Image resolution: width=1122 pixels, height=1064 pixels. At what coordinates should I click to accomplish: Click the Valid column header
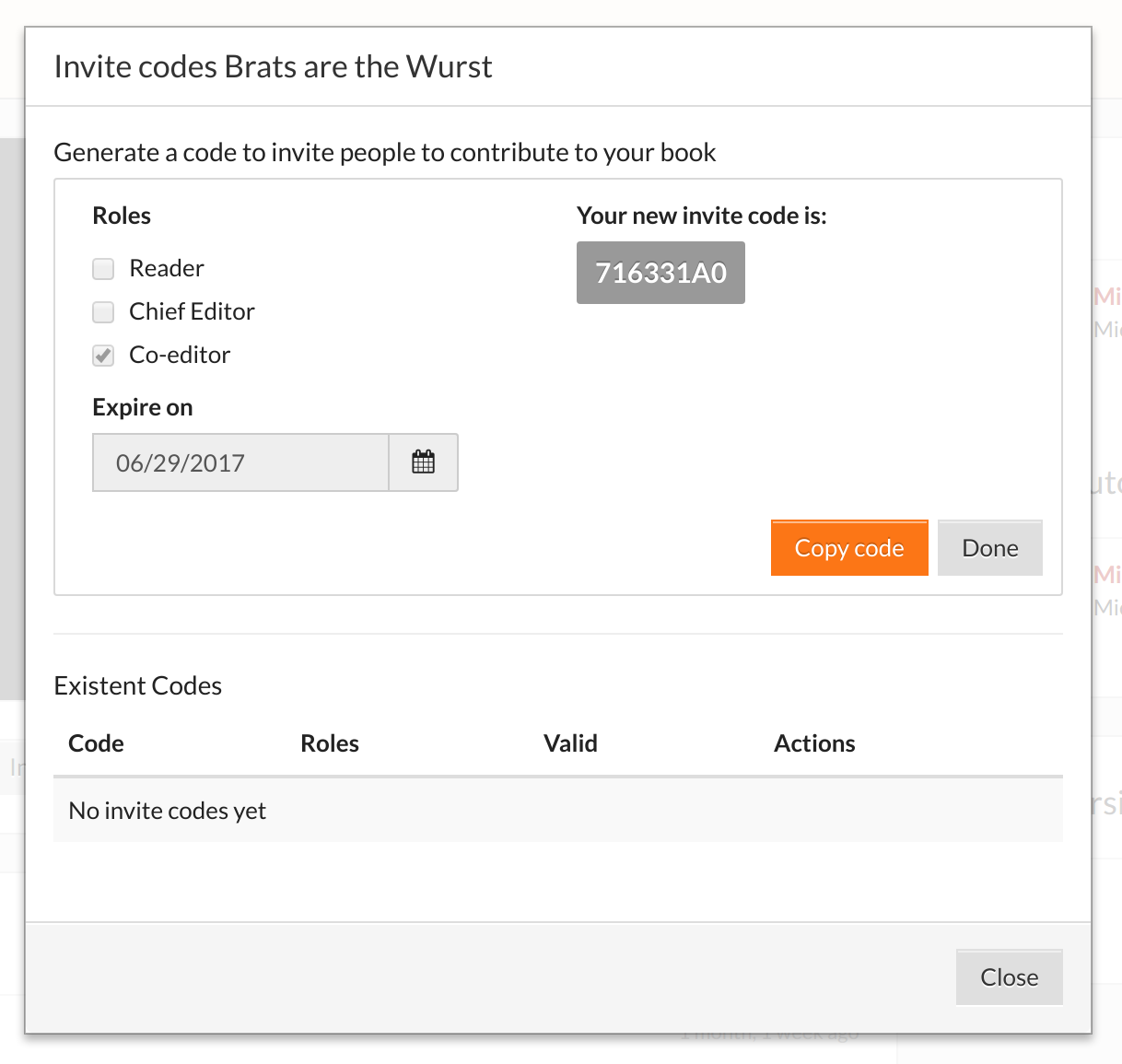click(x=570, y=743)
